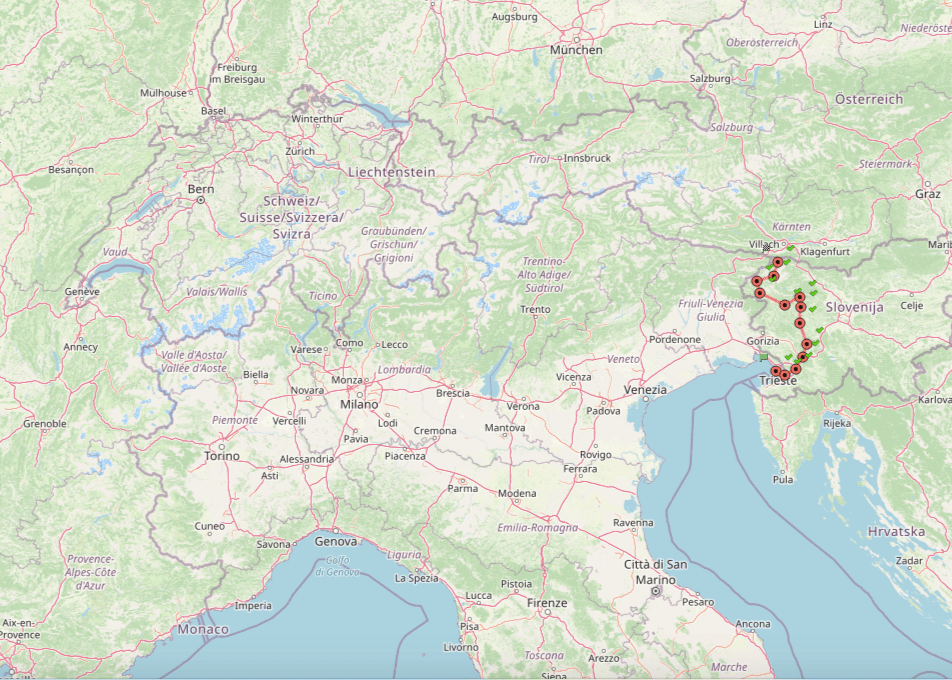Select the westernmost red route waypoint

coord(757,282)
